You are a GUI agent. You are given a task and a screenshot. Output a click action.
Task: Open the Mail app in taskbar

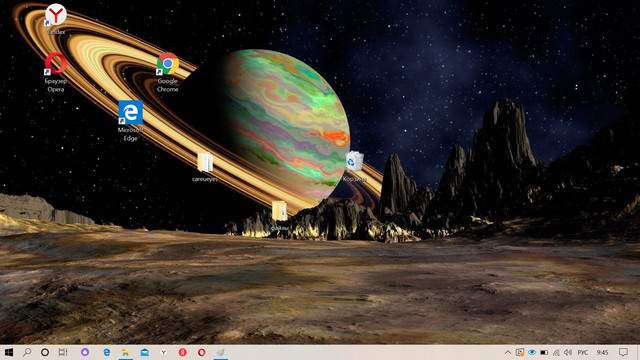tap(144, 352)
